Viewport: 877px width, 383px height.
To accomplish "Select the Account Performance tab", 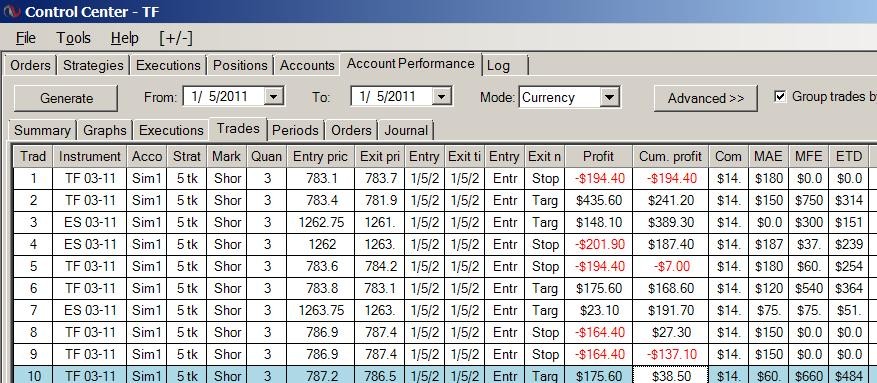I will [411, 64].
